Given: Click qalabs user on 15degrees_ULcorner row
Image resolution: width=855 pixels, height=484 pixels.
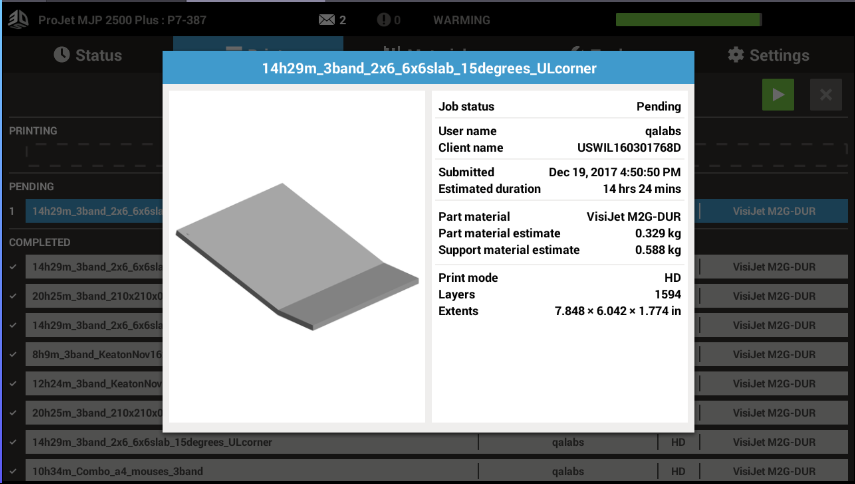Looking at the screenshot, I should [x=567, y=442].
